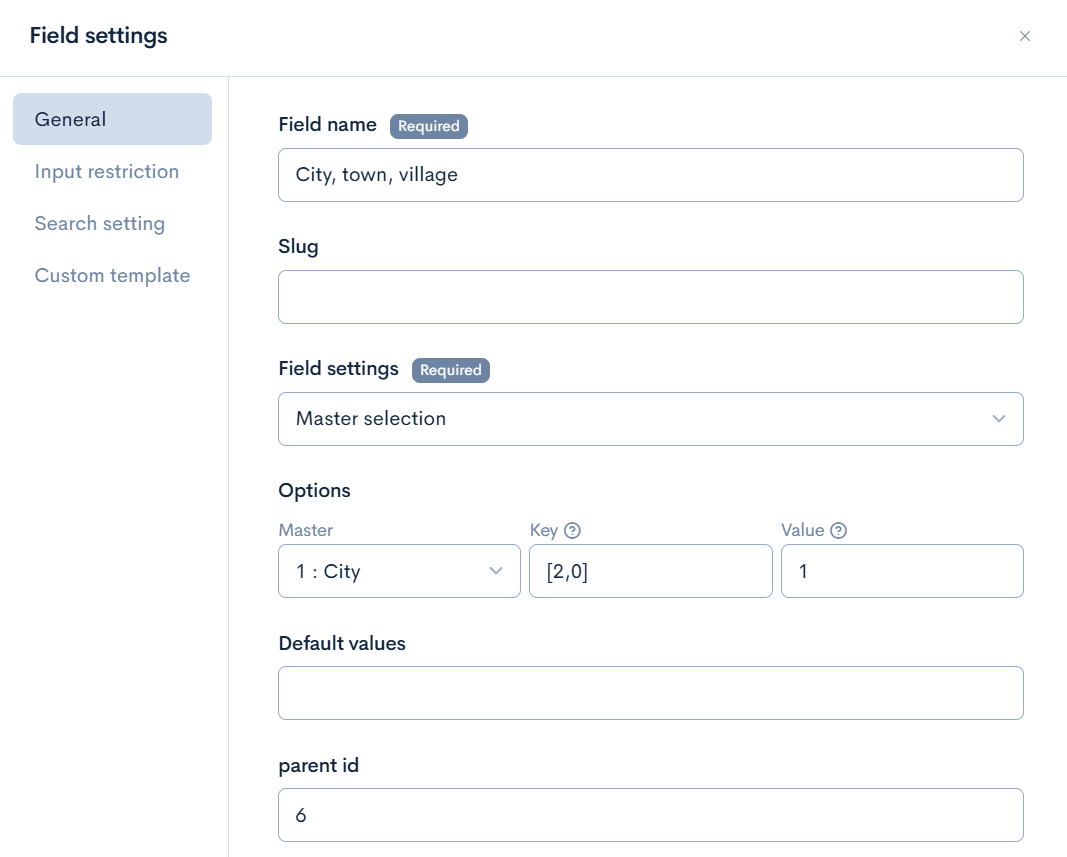Open the Master selection field type dropdown
1067x857 pixels.
coord(650,419)
